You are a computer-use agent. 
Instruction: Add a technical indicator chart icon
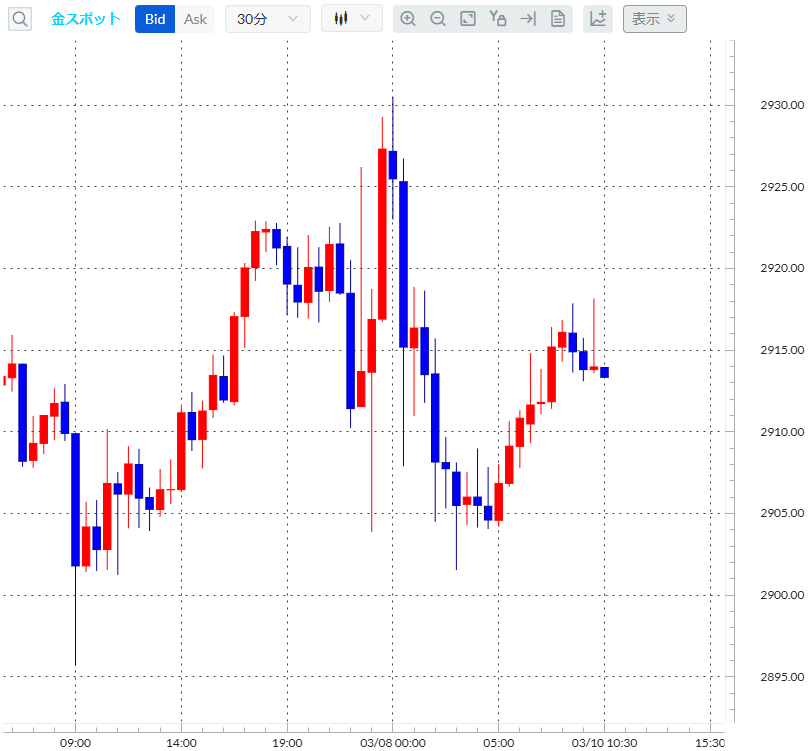(598, 19)
